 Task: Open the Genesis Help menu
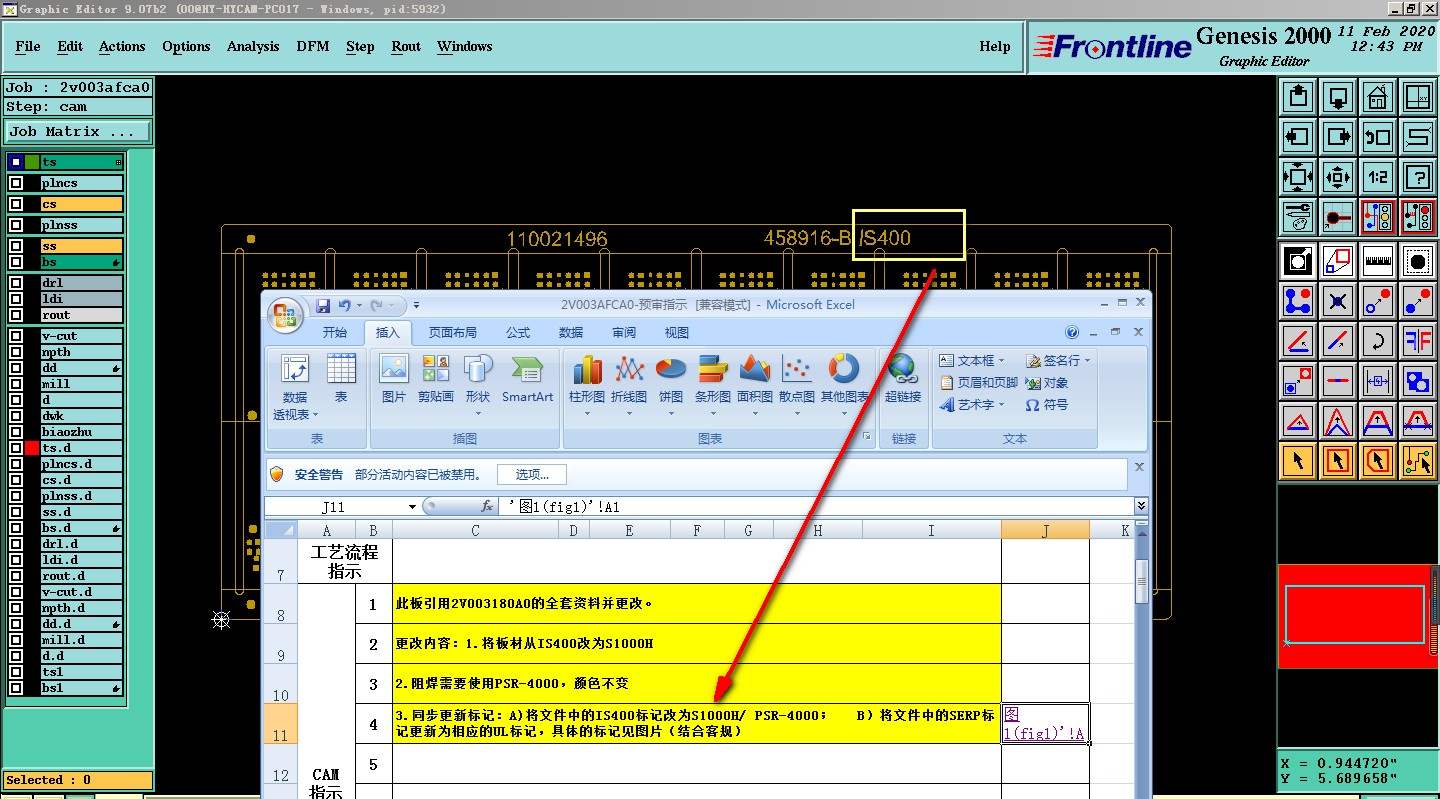coord(995,46)
